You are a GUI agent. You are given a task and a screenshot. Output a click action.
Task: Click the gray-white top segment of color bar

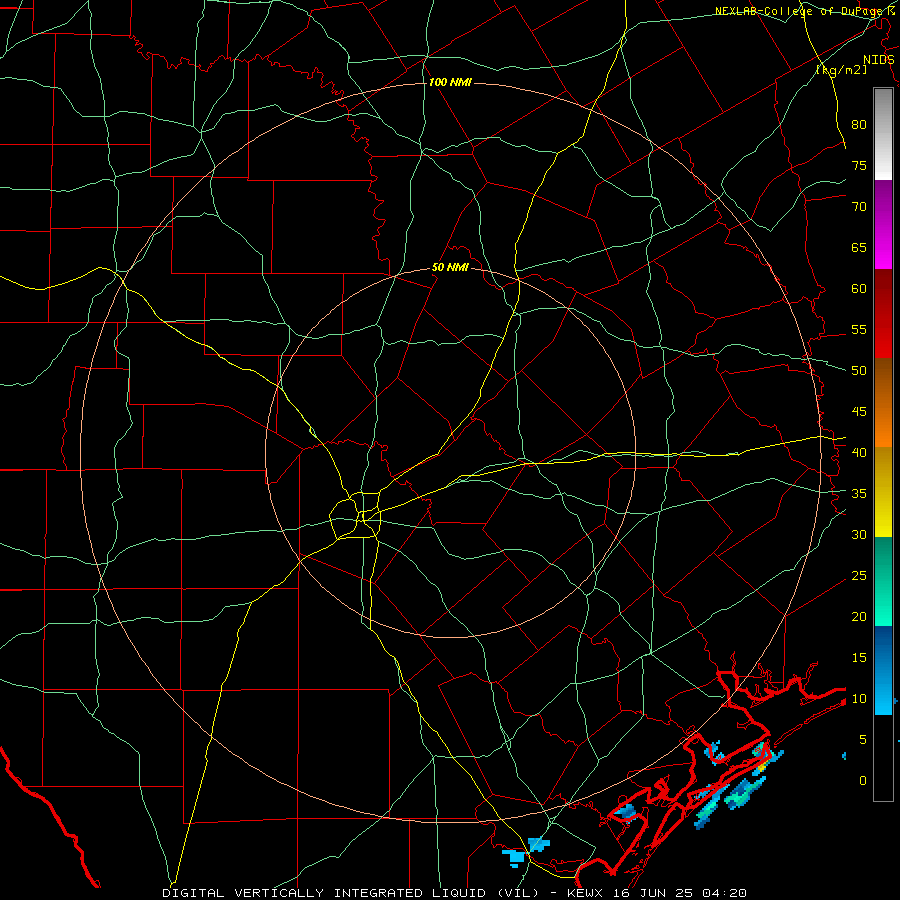(883, 134)
